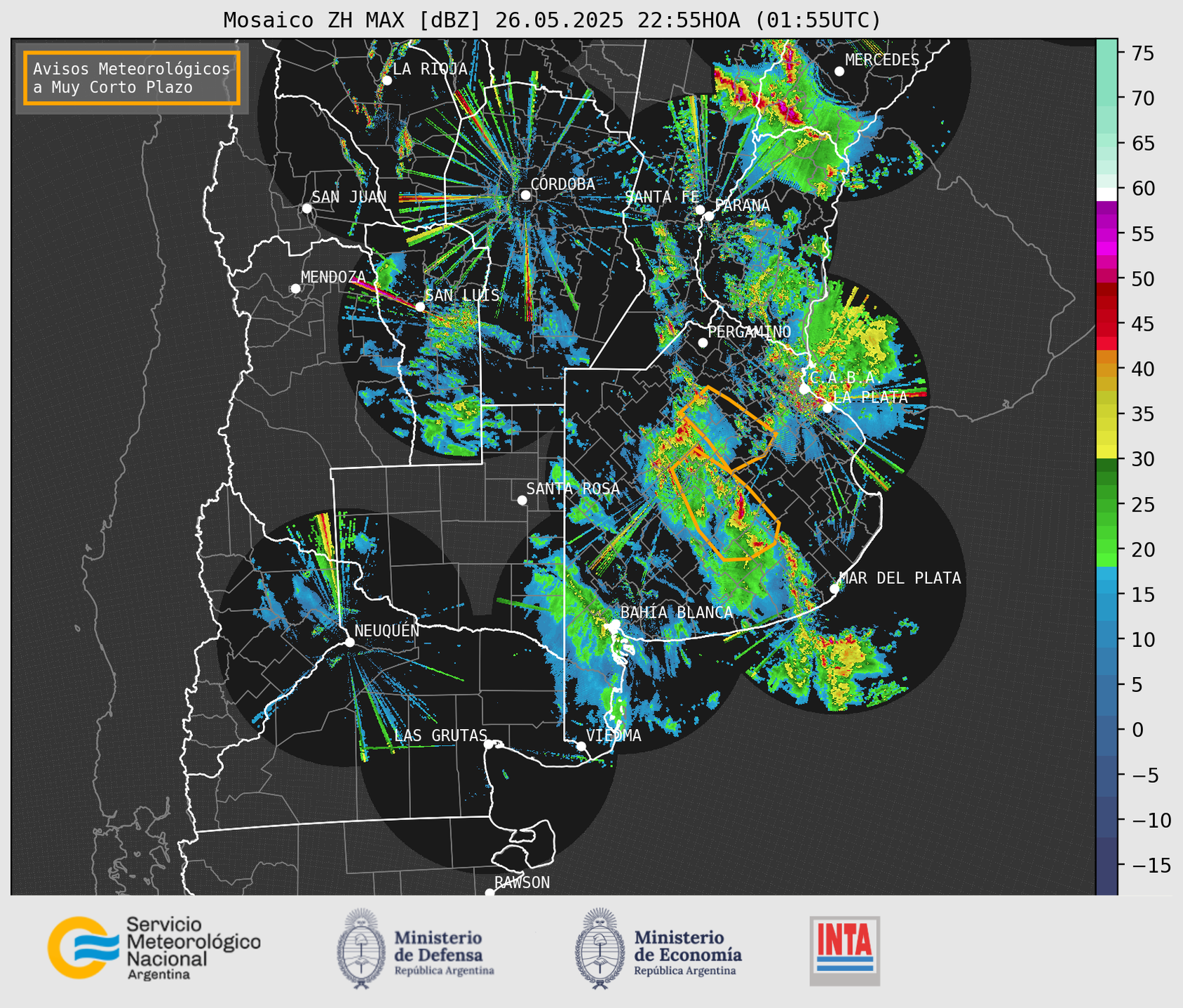Click the MERCEDES city marker dot
Screen dimensions: 1183x1008
(x=839, y=71)
